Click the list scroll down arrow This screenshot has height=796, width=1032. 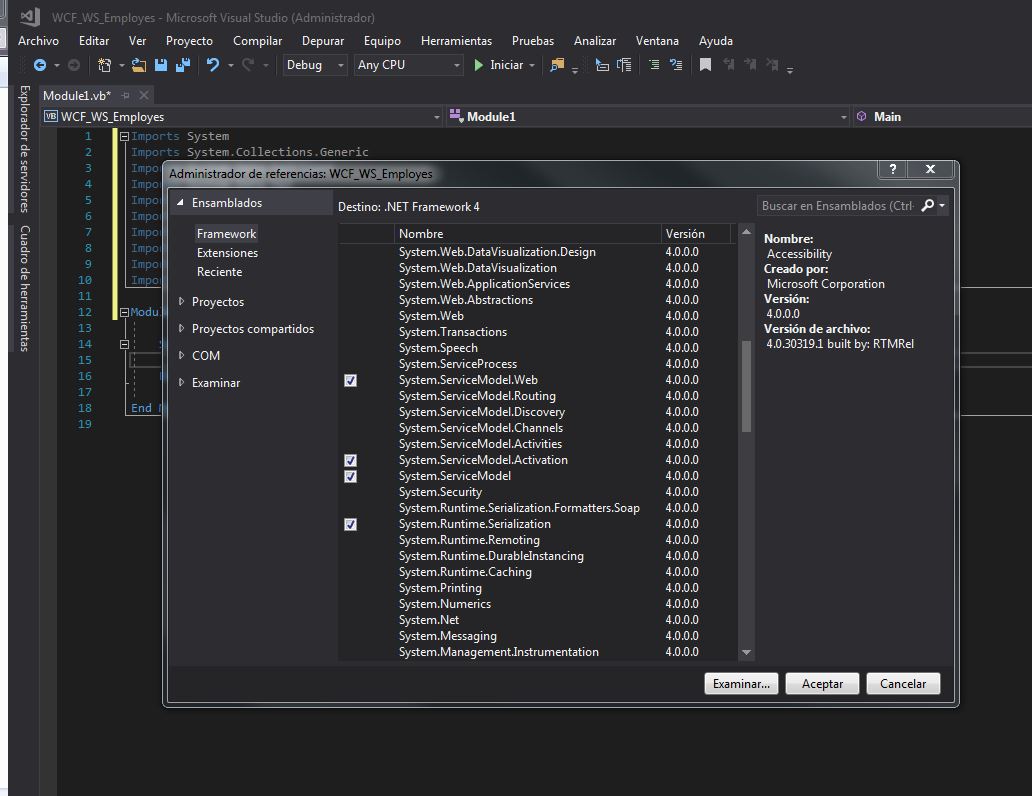[746, 652]
